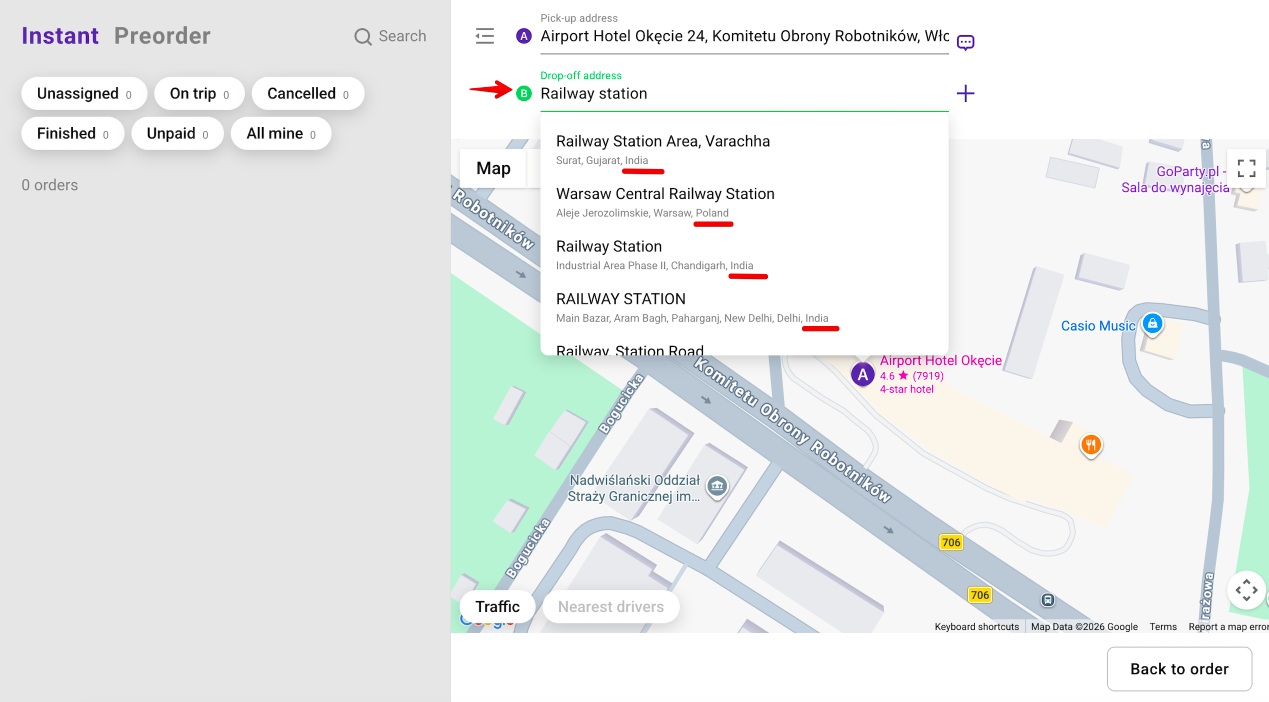Filter orders by Unassigned
Image resolution: width=1269 pixels, height=702 pixels.
(84, 93)
